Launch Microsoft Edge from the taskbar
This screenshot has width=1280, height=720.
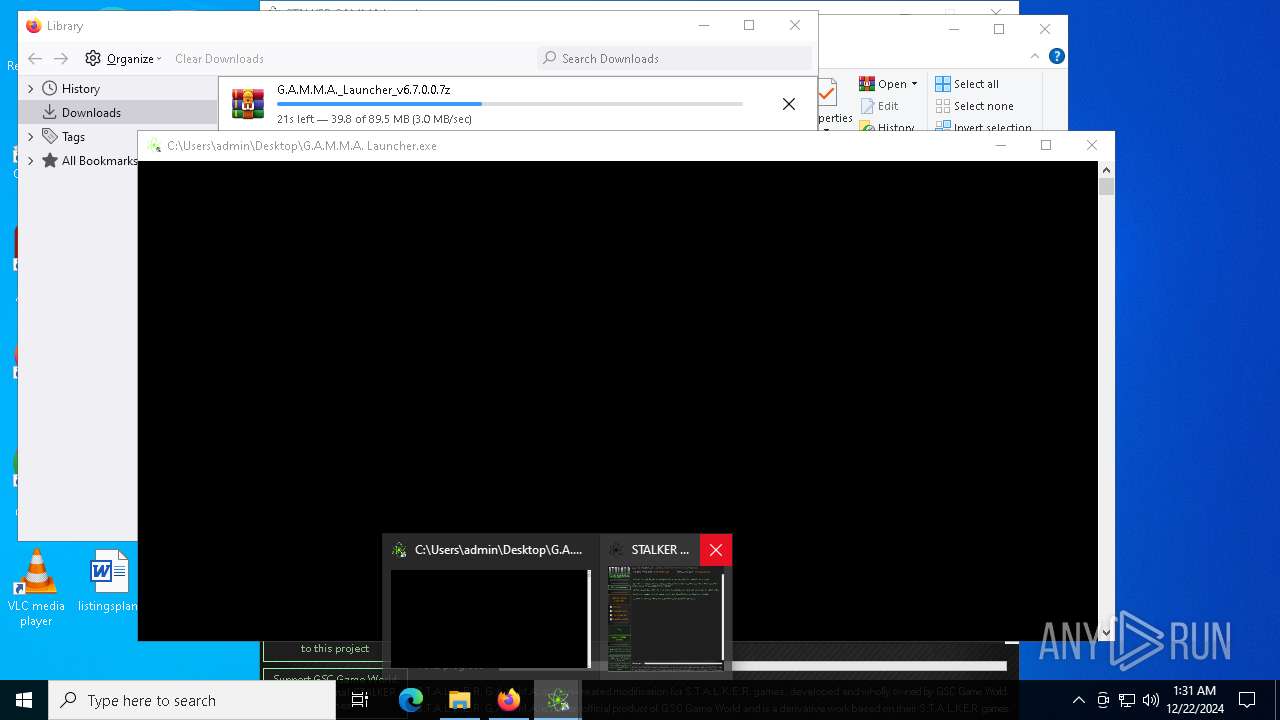coord(411,700)
